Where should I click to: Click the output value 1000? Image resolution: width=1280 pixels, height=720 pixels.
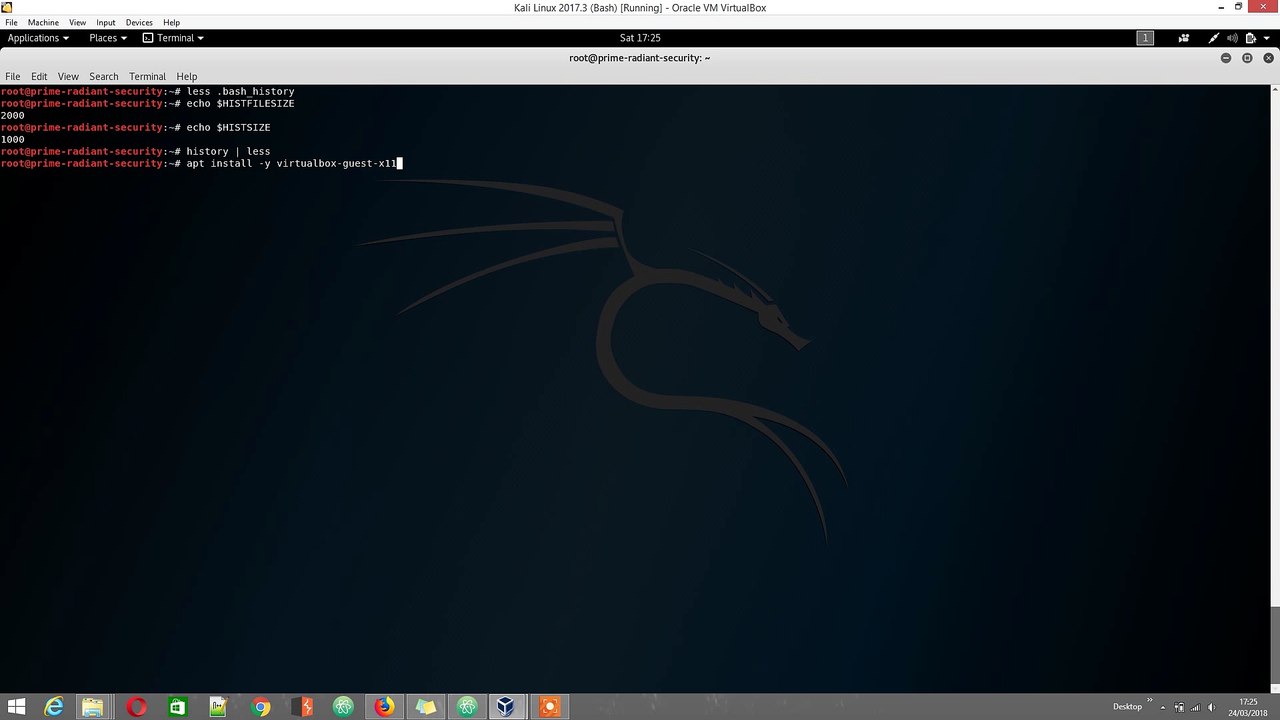(x=12, y=139)
